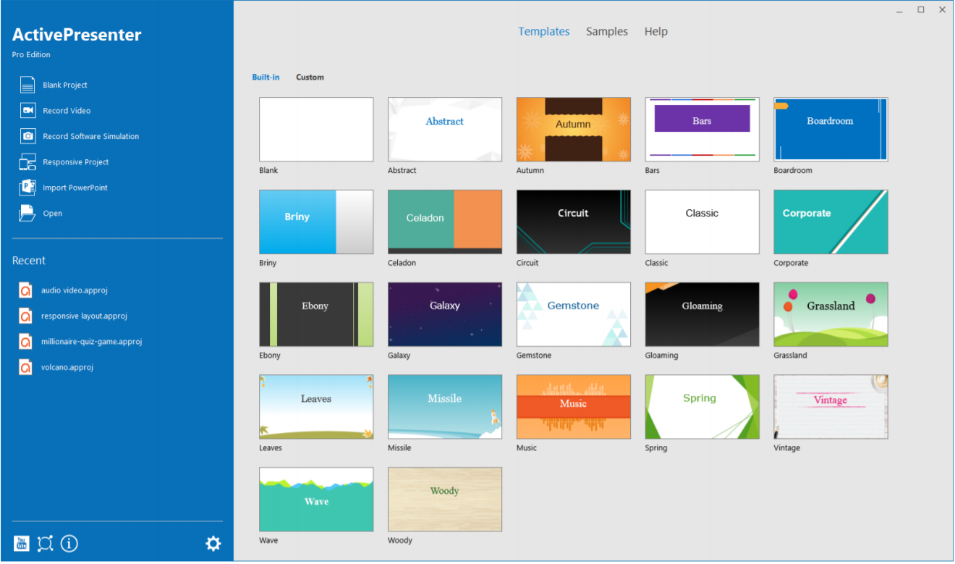Screen dimensions: 955x564
Task: Choose the Circuit template thumbnail
Action: tap(573, 222)
